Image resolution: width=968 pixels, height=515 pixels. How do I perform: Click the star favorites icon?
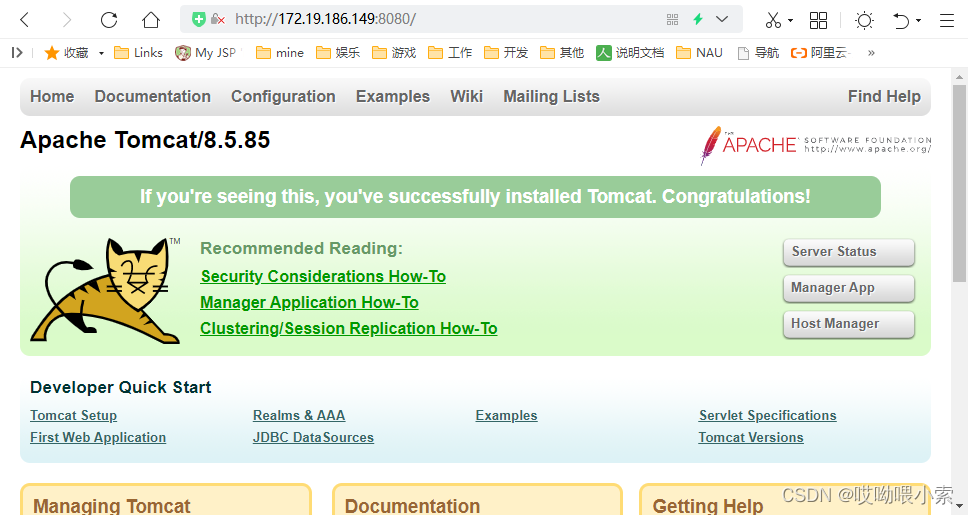pos(52,52)
